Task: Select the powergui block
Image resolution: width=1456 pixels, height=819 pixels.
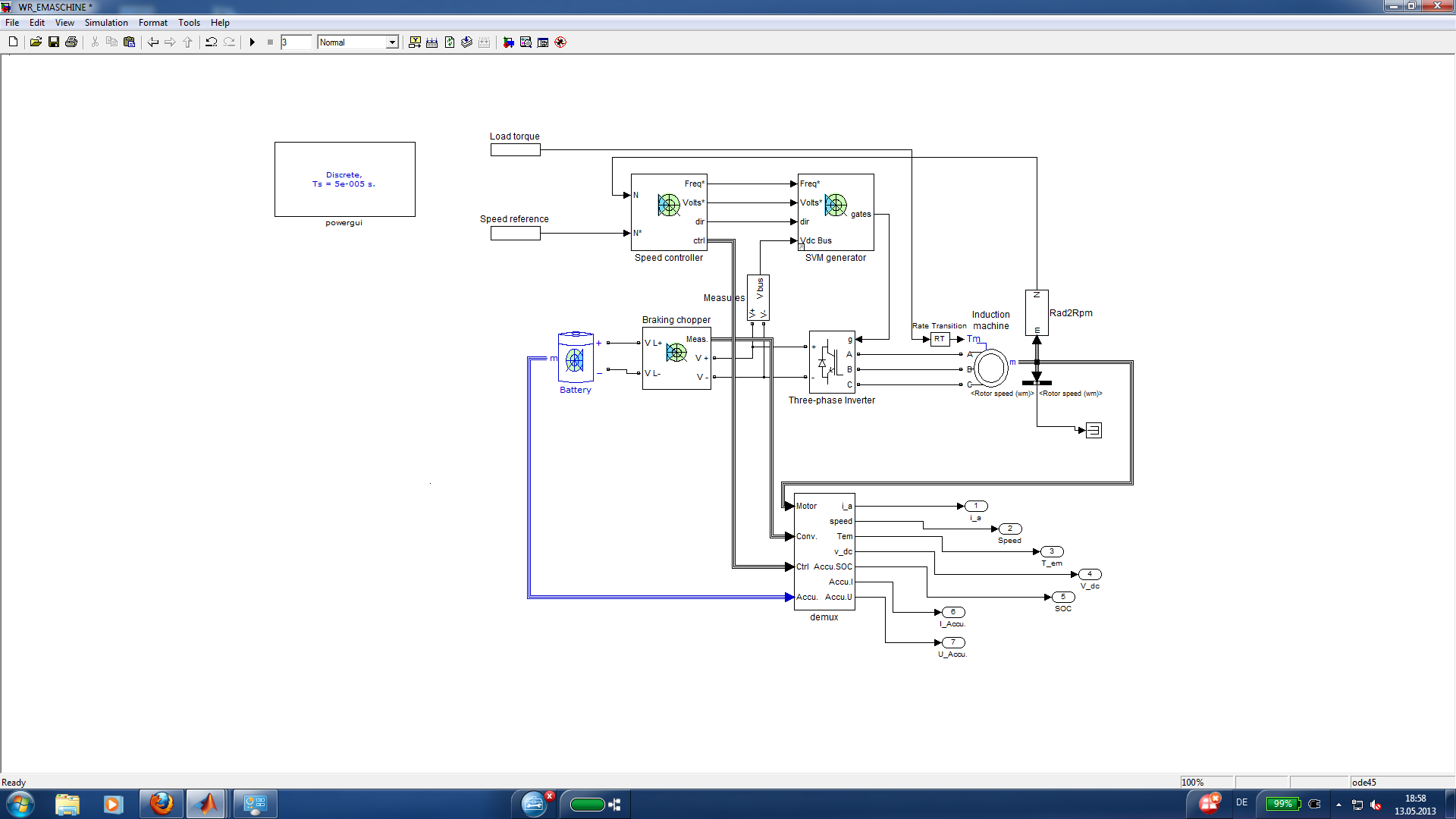Action: [x=344, y=179]
